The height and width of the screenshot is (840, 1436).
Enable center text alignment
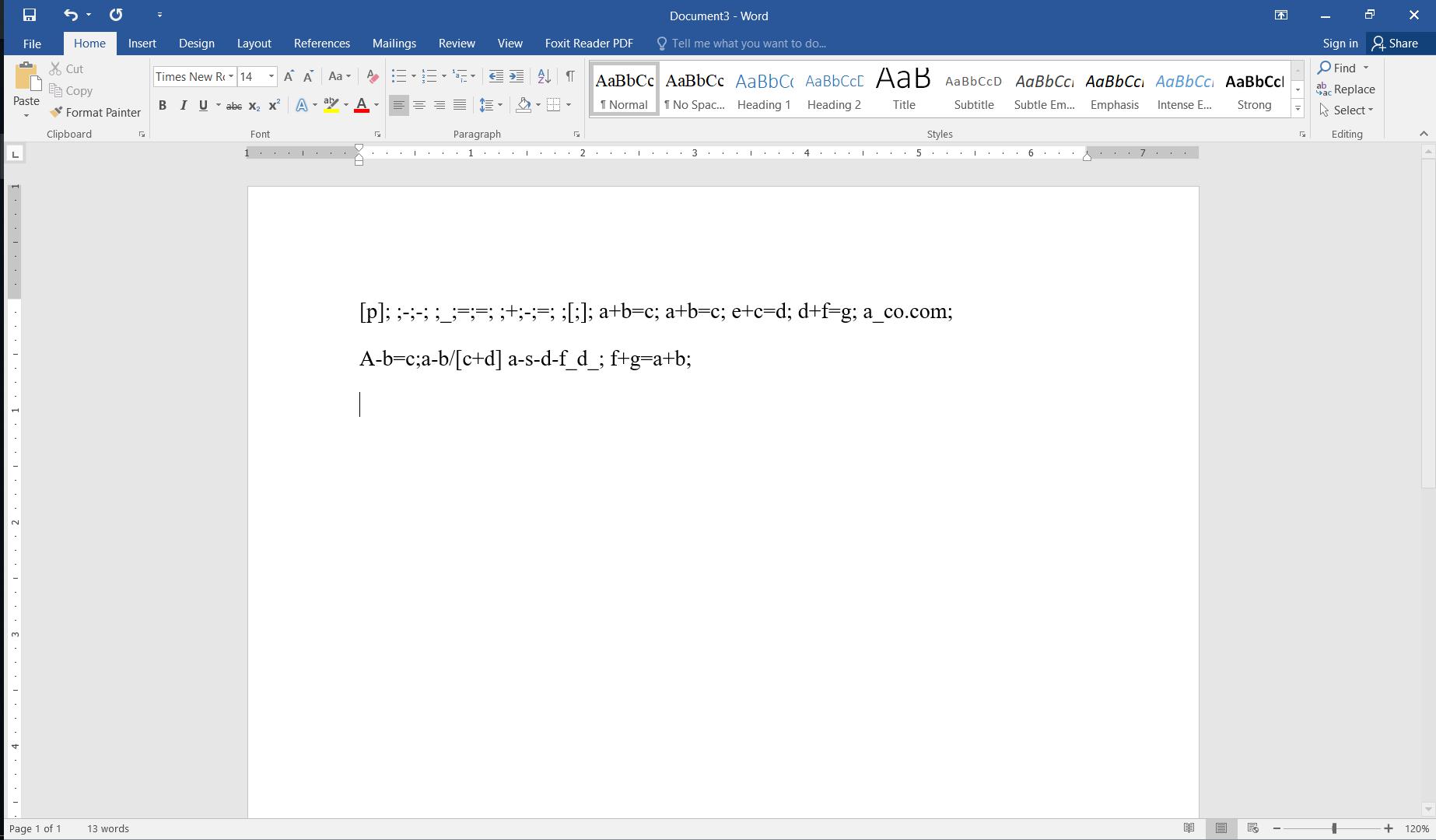419,106
